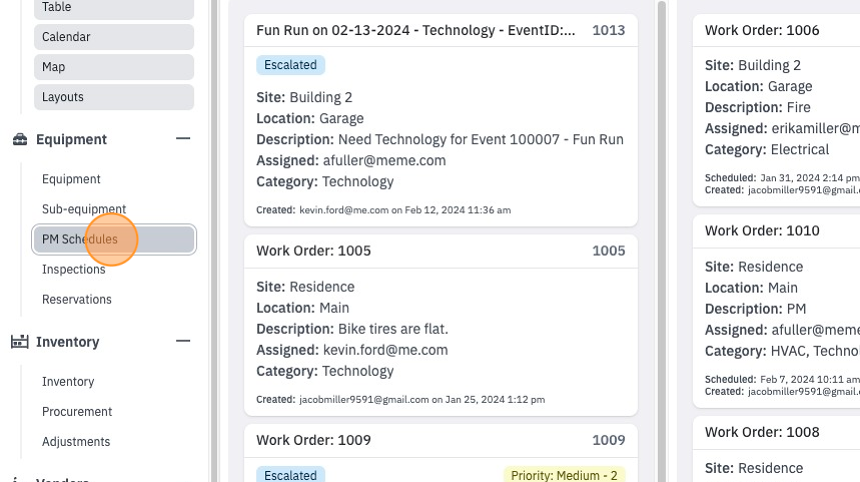Screen dimensions: 860x482
Task: Open the Procurement page
Action: coord(77,412)
